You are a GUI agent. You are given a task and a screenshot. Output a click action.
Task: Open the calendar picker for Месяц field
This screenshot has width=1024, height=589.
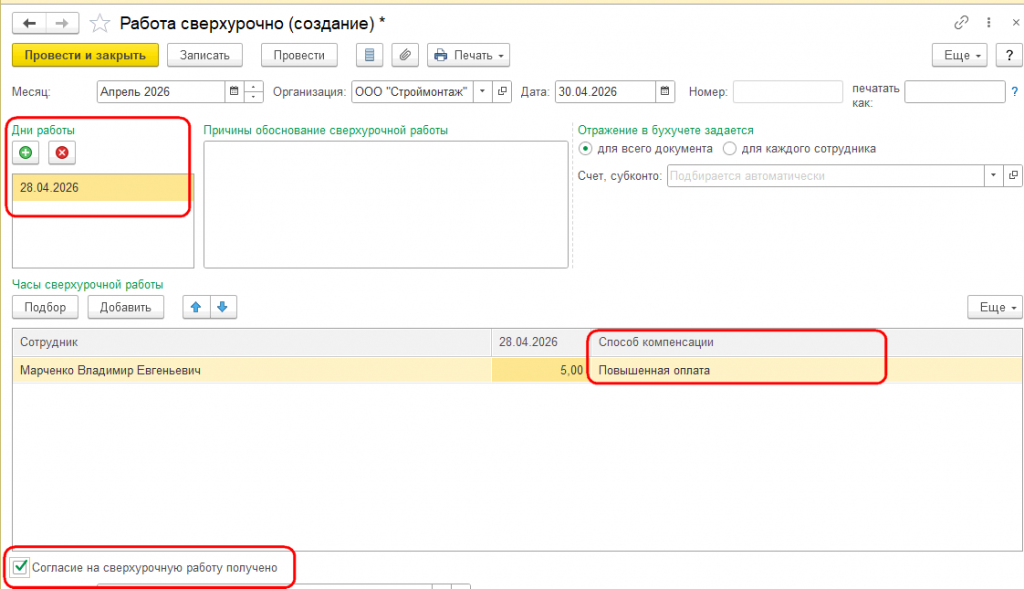click(234, 91)
